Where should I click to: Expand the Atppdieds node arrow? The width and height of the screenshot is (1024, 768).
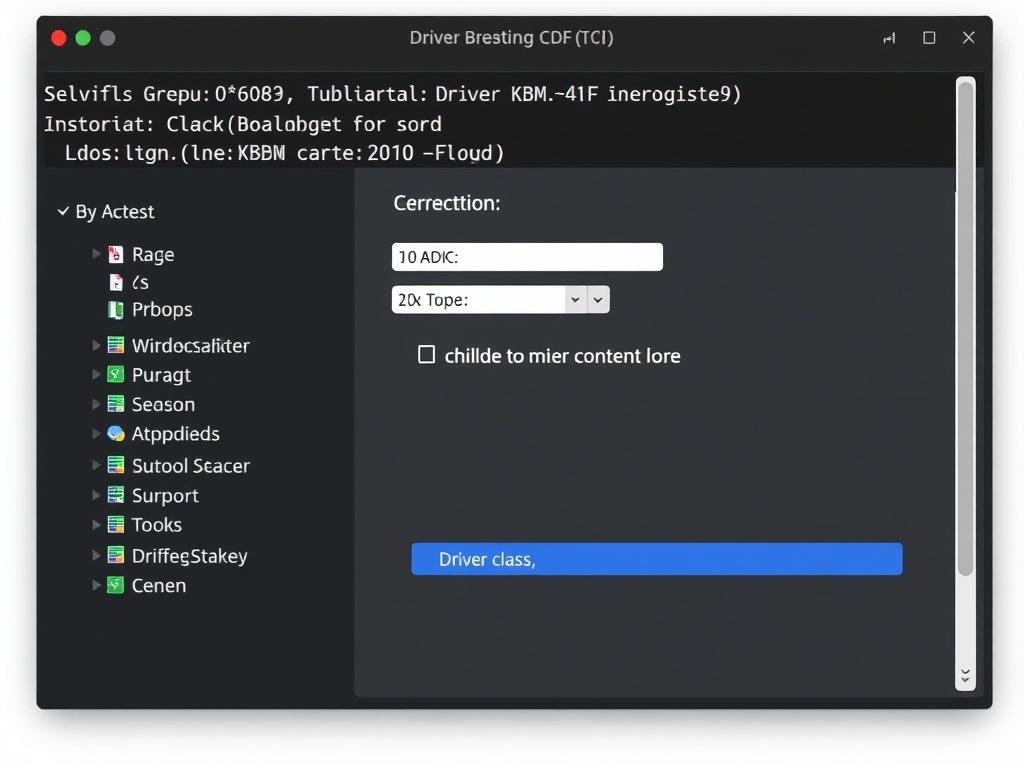click(x=96, y=434)
